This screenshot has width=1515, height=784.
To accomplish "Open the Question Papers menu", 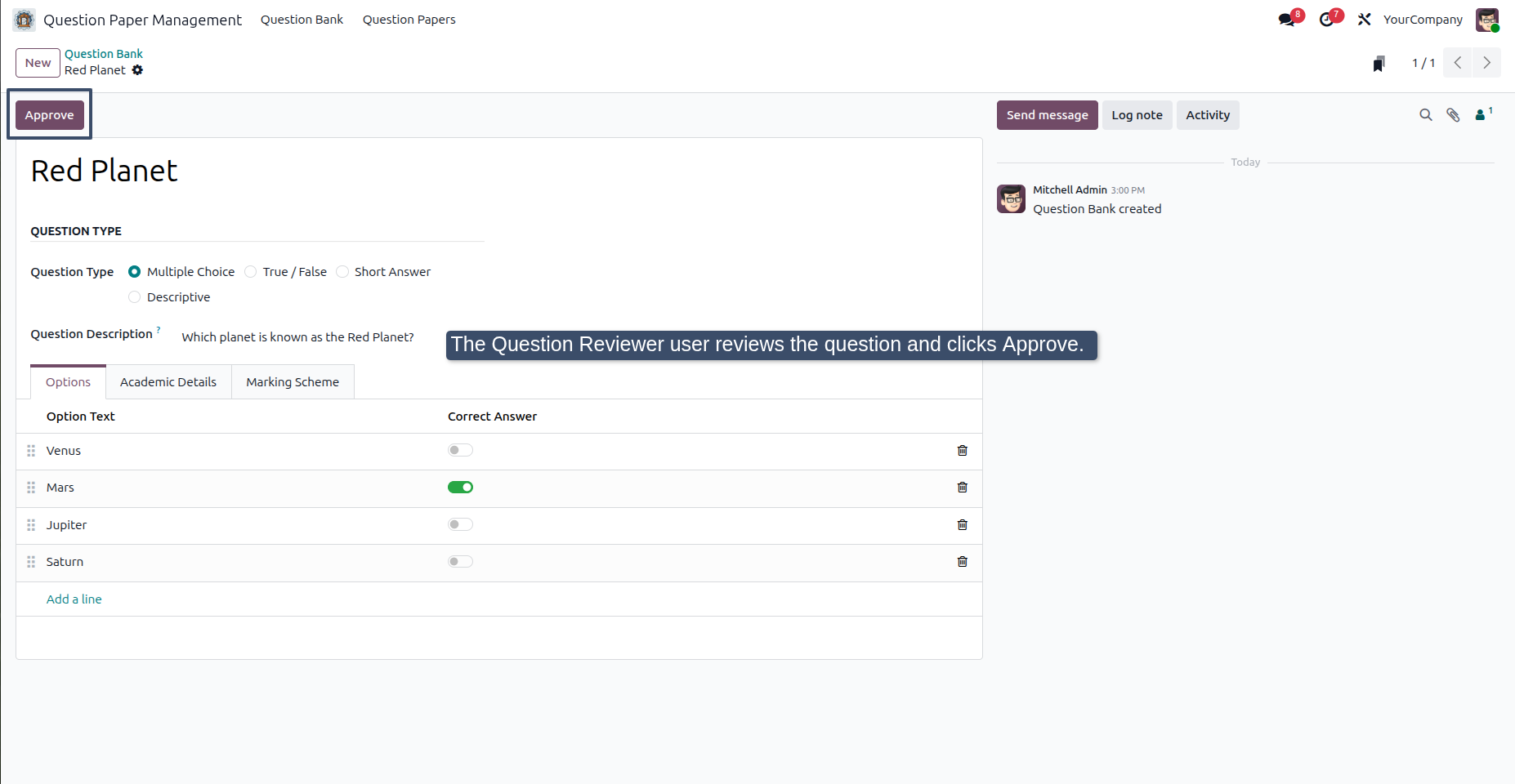I will [x=409, y=20].
